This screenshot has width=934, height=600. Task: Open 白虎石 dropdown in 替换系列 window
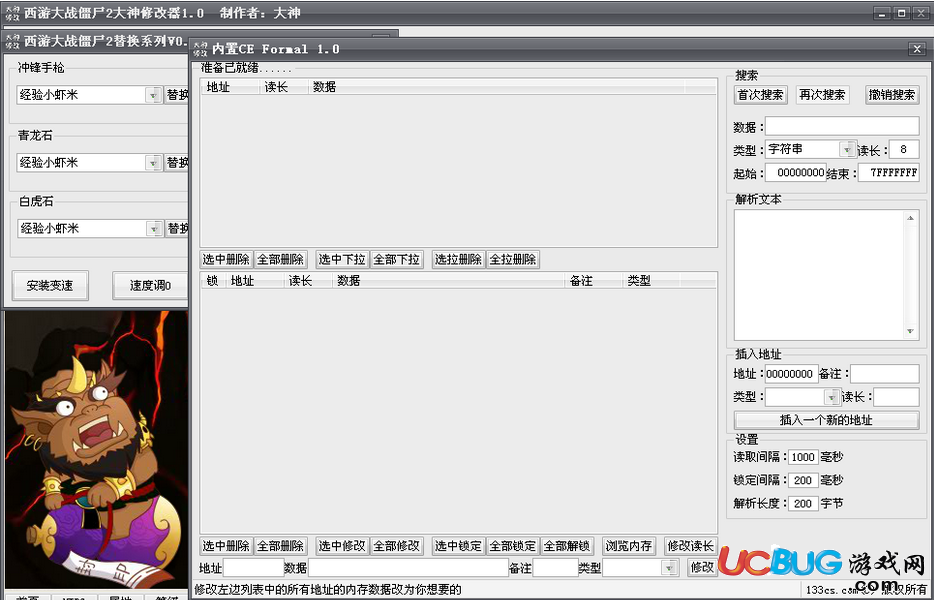coord(154,228)
